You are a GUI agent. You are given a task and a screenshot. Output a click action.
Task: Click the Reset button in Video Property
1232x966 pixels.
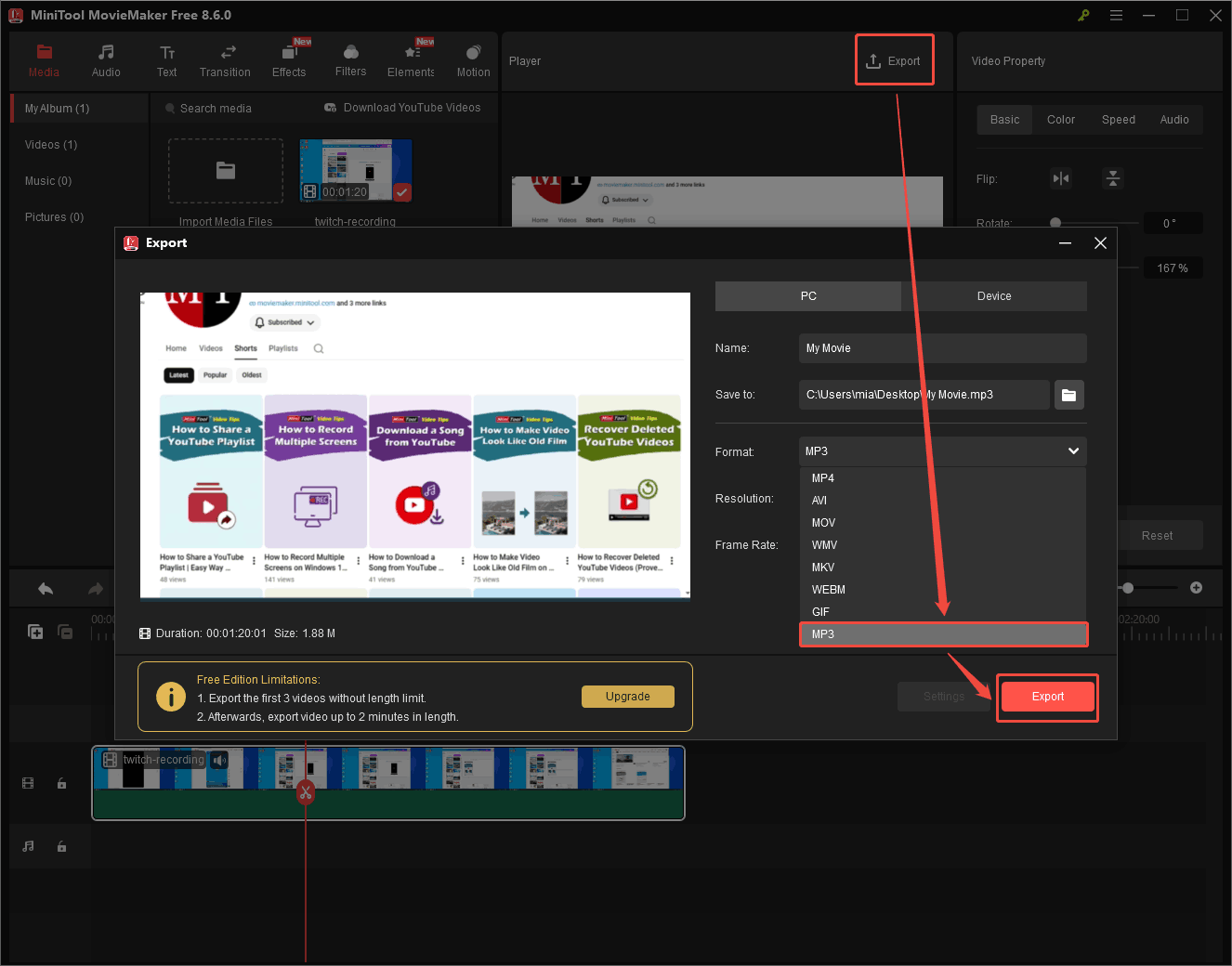pyautogui.click(x=1157, y=536)
